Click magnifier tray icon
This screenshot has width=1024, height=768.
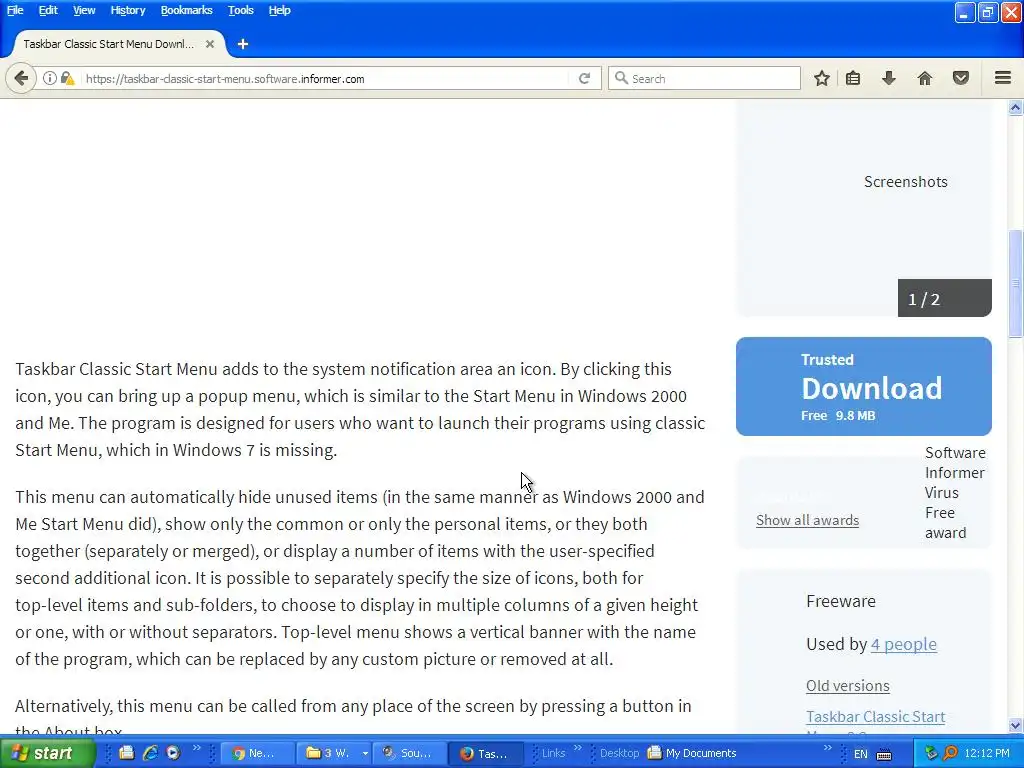[950, 753]
